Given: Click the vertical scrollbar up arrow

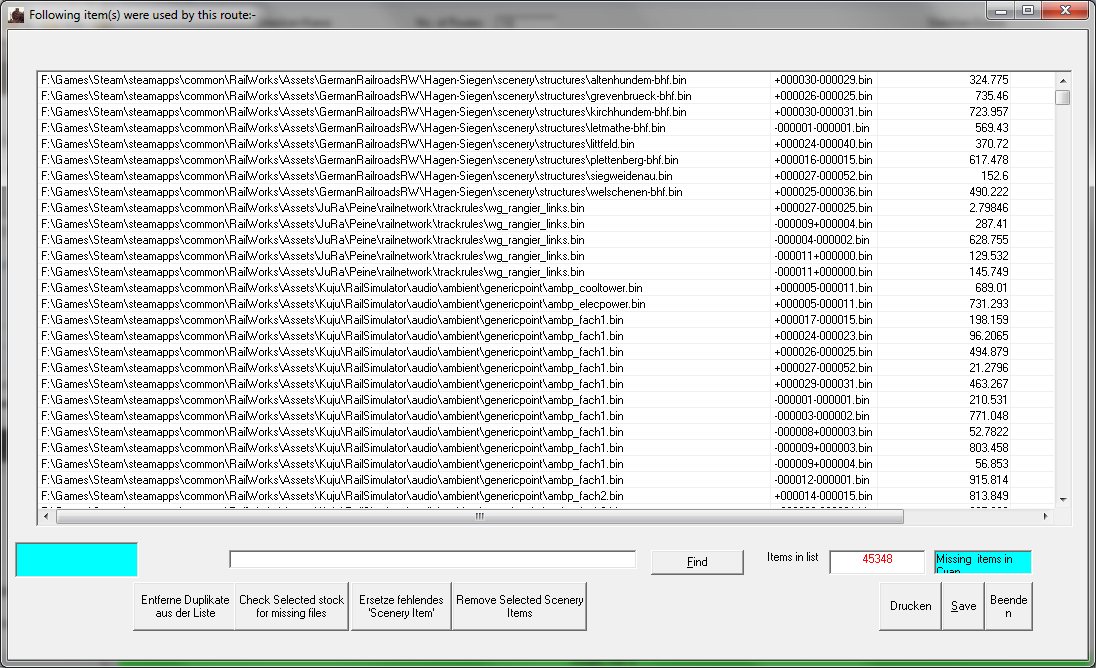Looking at the screenshot, I should (x=1062, y=80).
